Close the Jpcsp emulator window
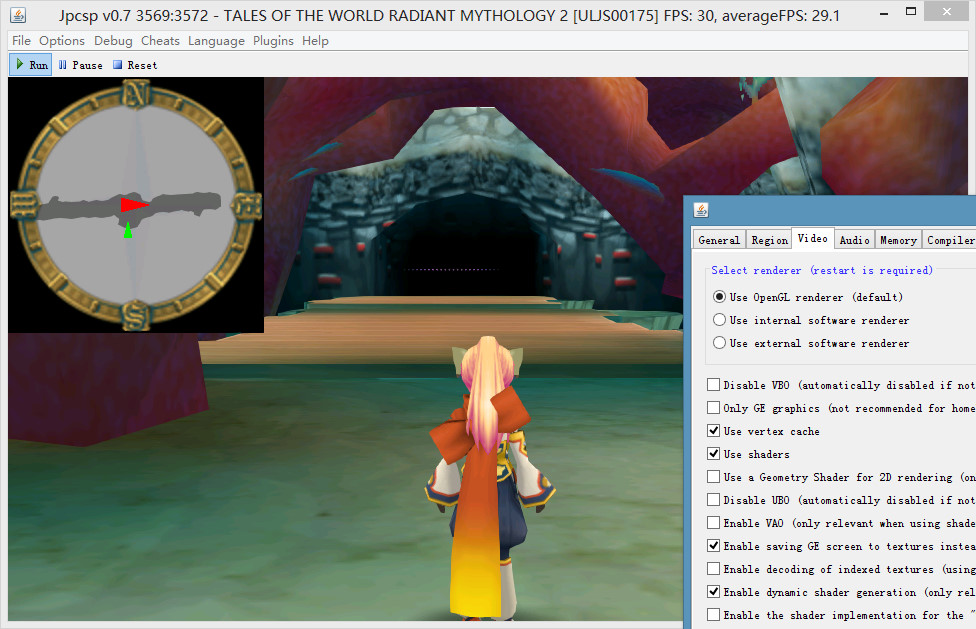The height and width of the screenshot is (629, 976). 946,12
